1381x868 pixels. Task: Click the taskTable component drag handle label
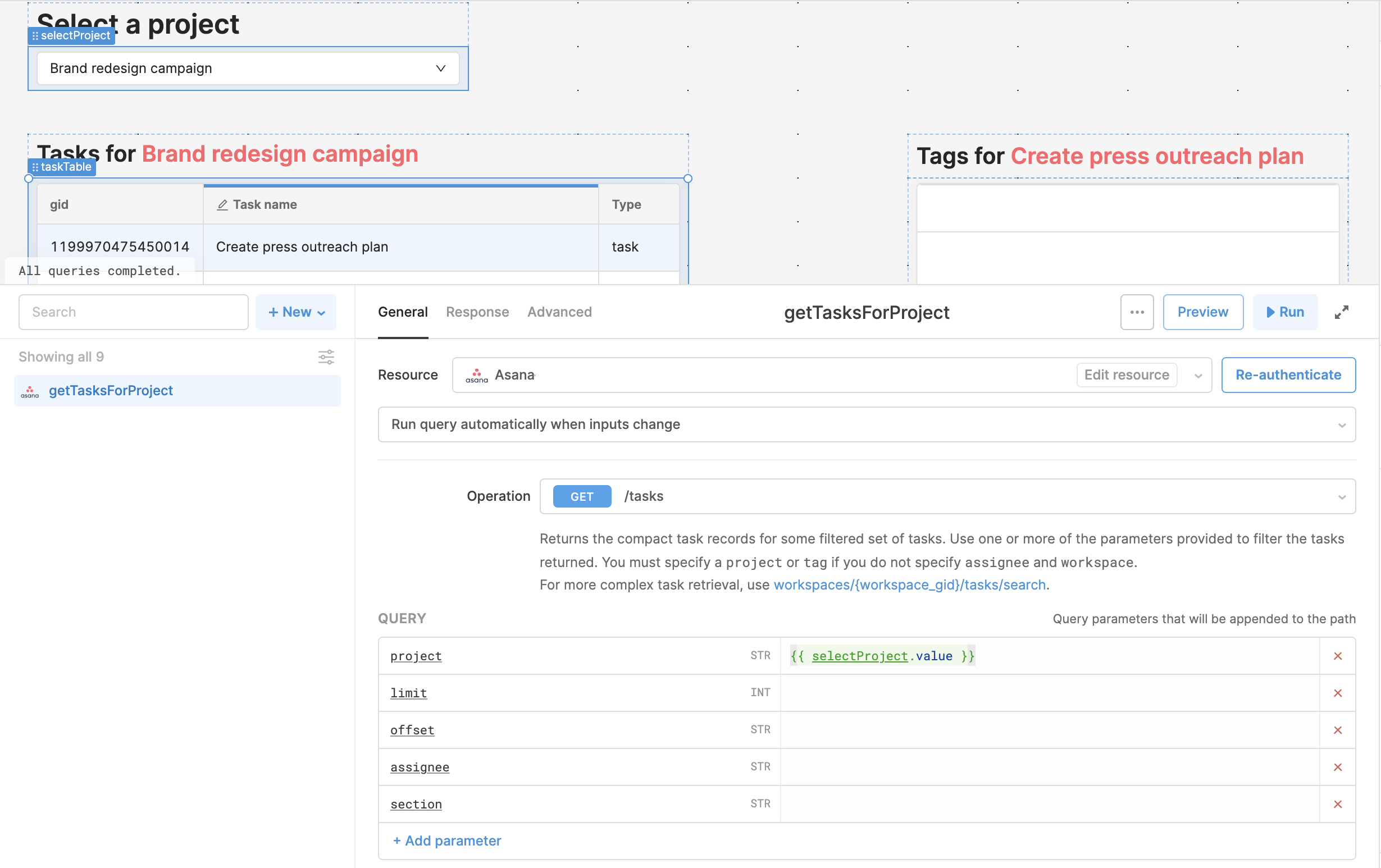click(x=62, y=167)
